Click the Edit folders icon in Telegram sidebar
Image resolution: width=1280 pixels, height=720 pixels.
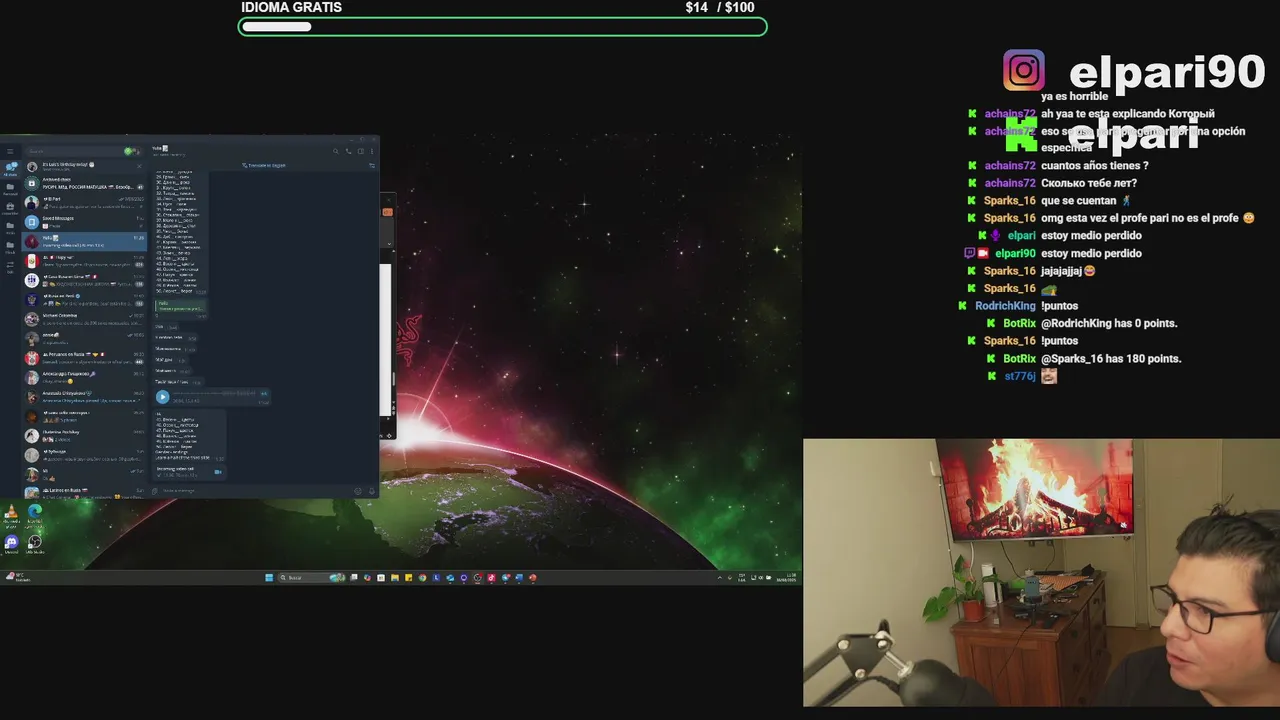[x=10, y=267]
